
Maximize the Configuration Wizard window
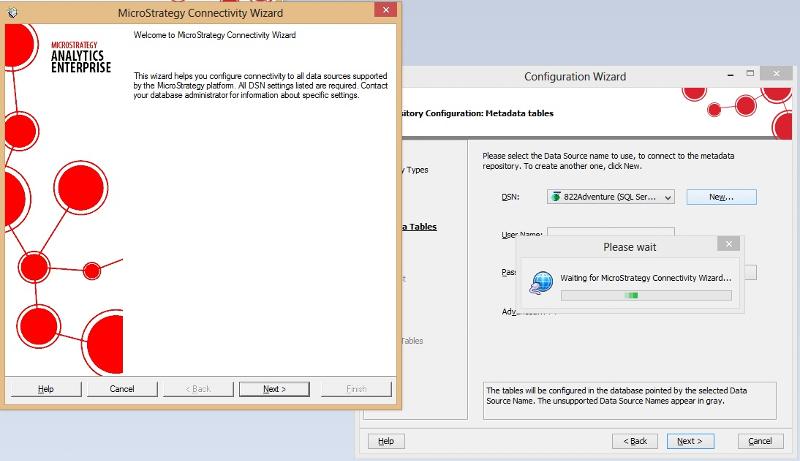coord(750,74)
